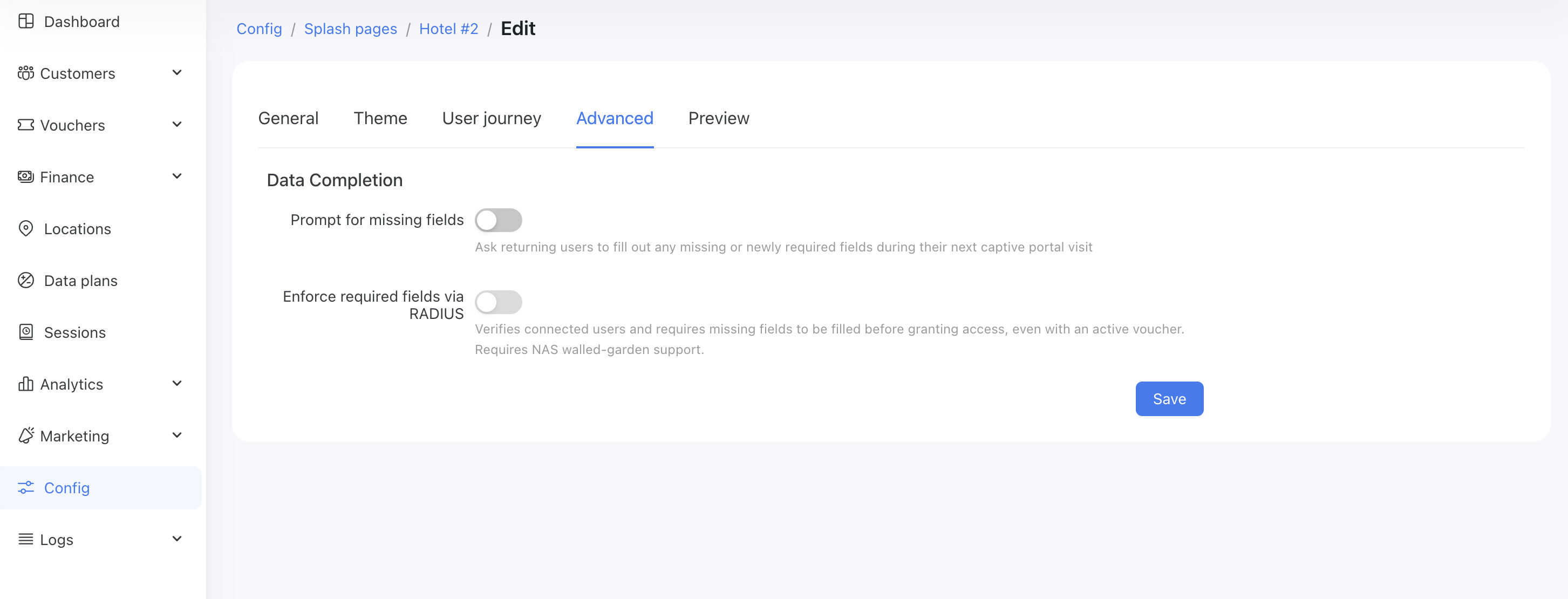Click the Logs list icon
The height and width of the screenshot is (599, 1568).
[x=25, y=539]
